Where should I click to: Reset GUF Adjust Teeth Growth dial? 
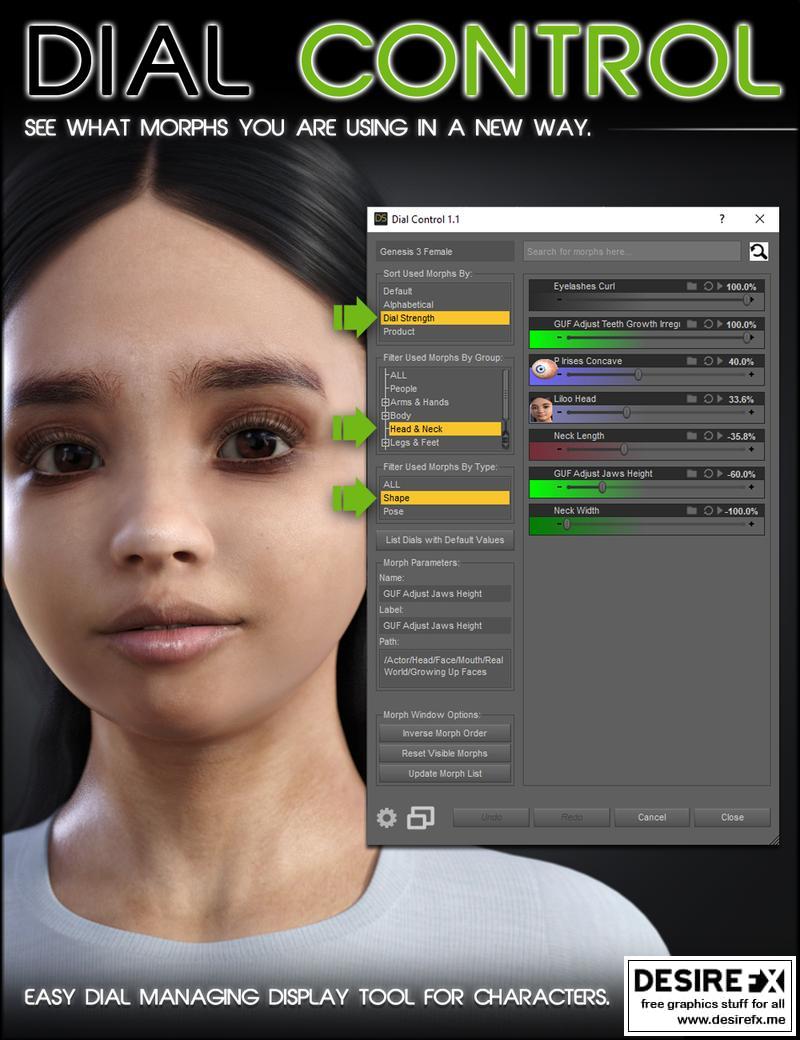[708, 324]
